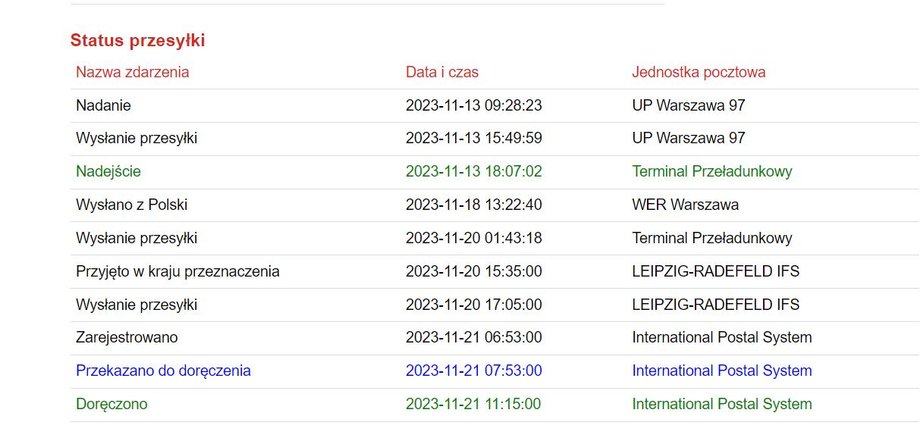This screenshot has height=441, width=920.
Task: Select the "Nadanie" event row
Action: click(103, 105)
